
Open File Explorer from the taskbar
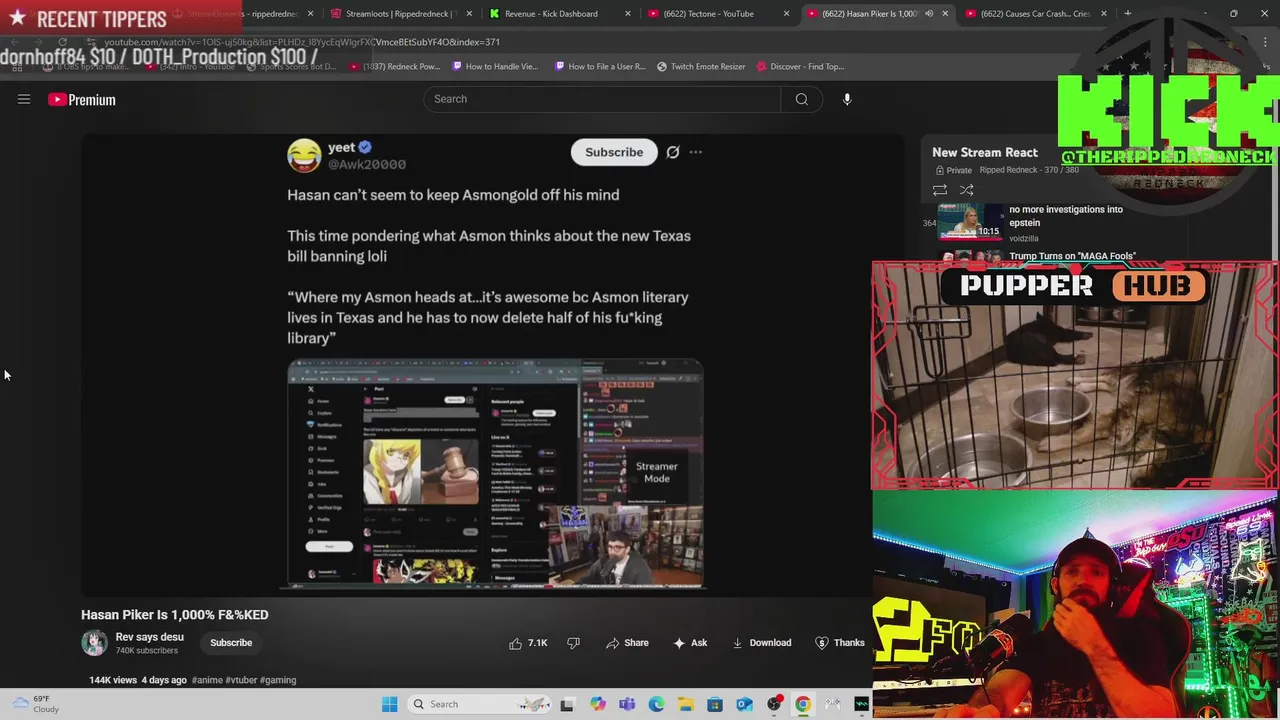point(686,704)
